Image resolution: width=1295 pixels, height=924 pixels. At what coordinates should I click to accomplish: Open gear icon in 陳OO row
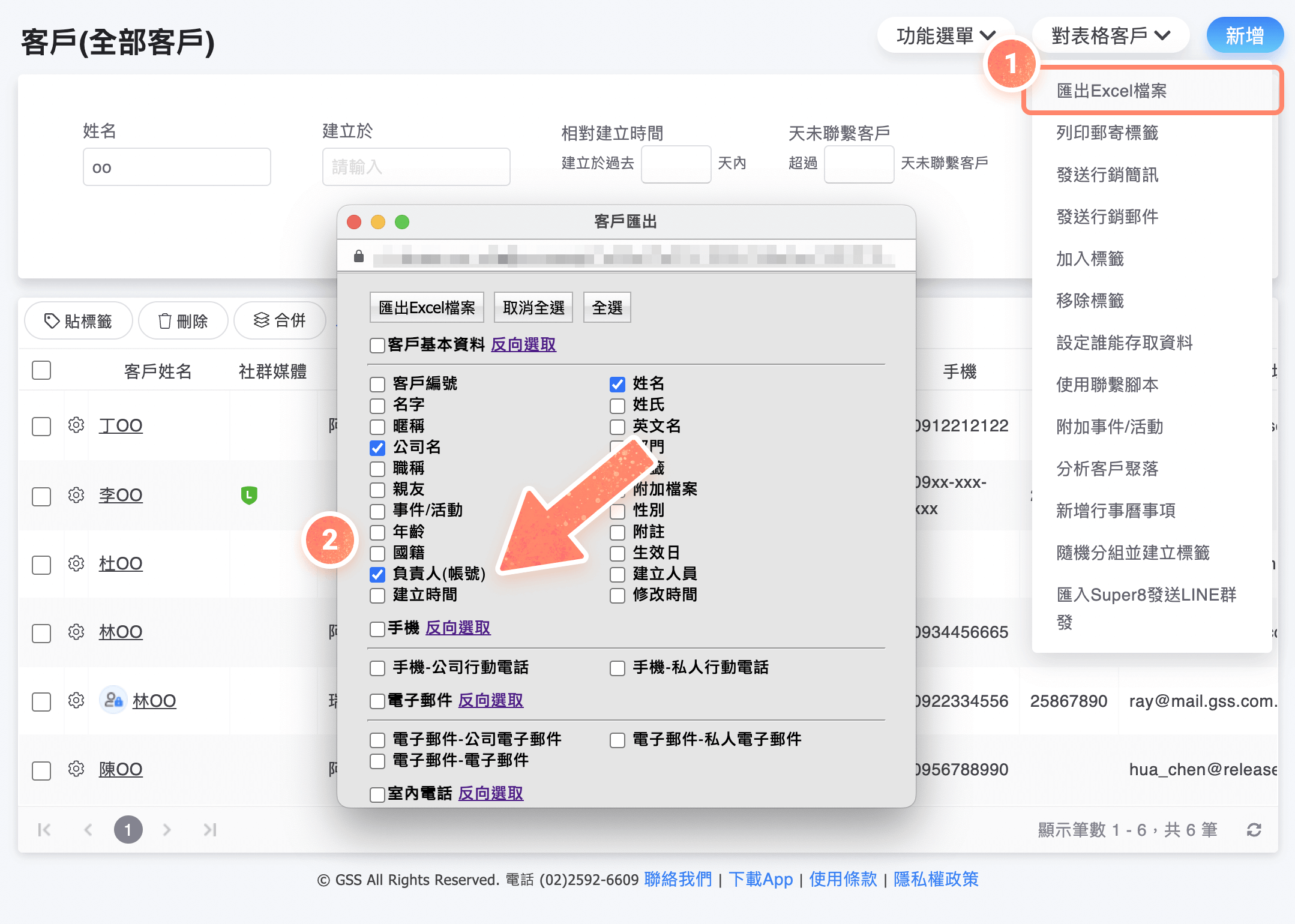[76, 769]
